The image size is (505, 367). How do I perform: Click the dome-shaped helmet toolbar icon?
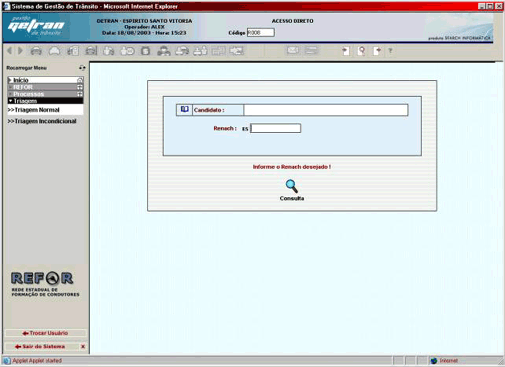tap(55, 51)
